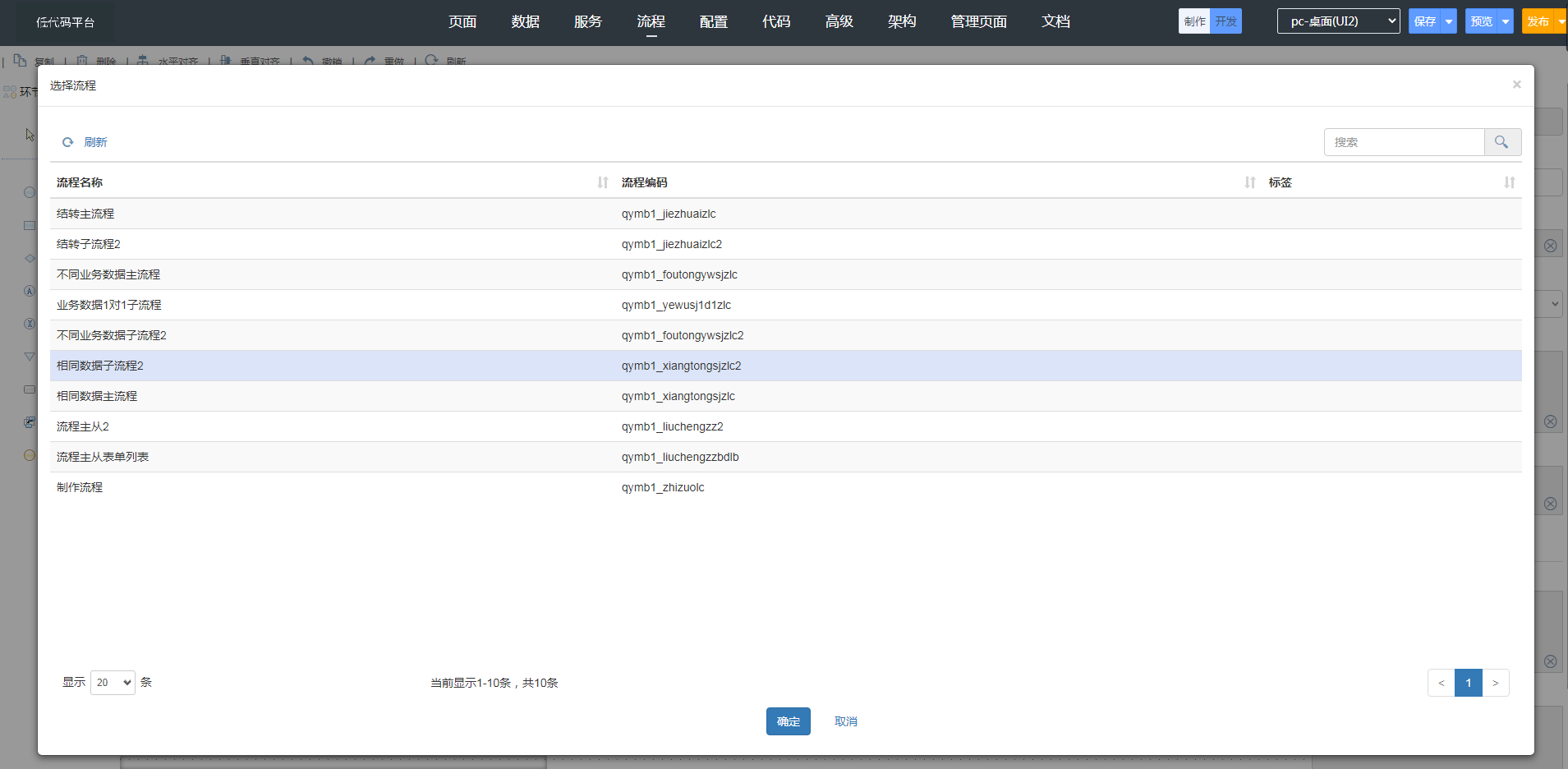Sort by the 流程编码 column sort icon
The width and height of the screenshot is (1568, 769).
[x=1249, y=182]
